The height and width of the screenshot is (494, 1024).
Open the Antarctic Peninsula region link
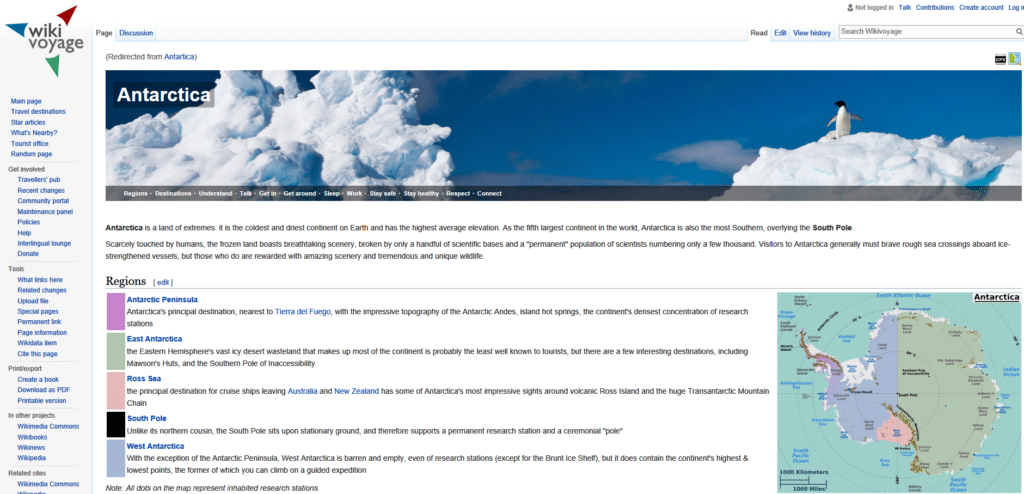[x=162, y=300]
